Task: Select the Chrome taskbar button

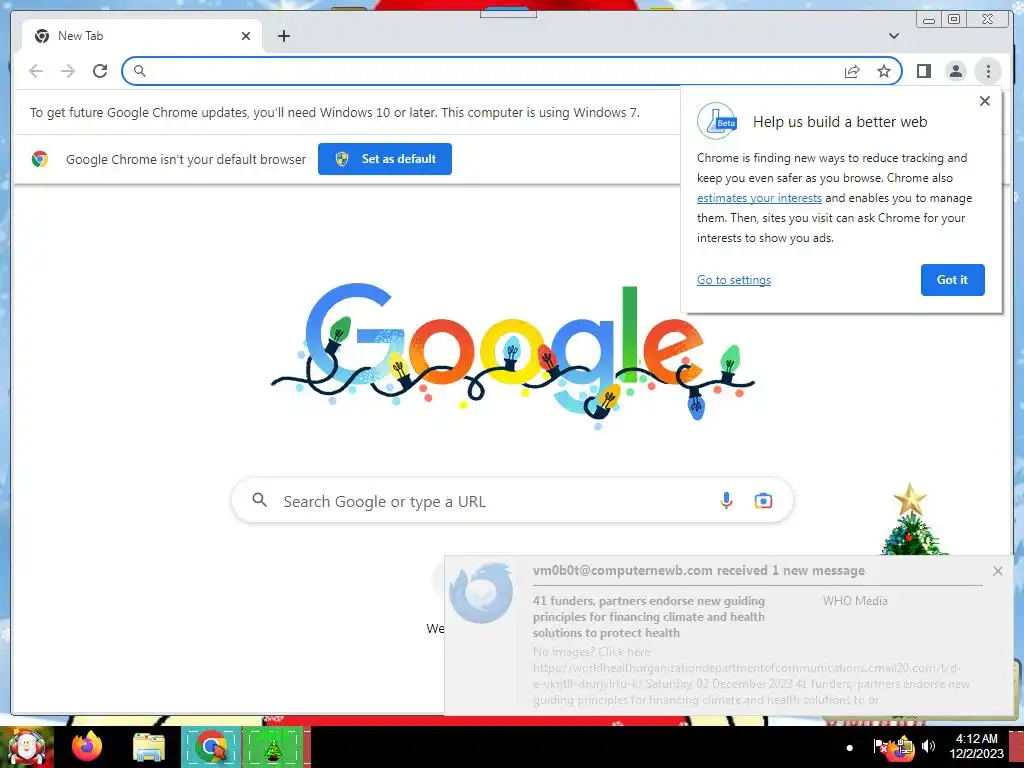Action: [x=211, y=746]
